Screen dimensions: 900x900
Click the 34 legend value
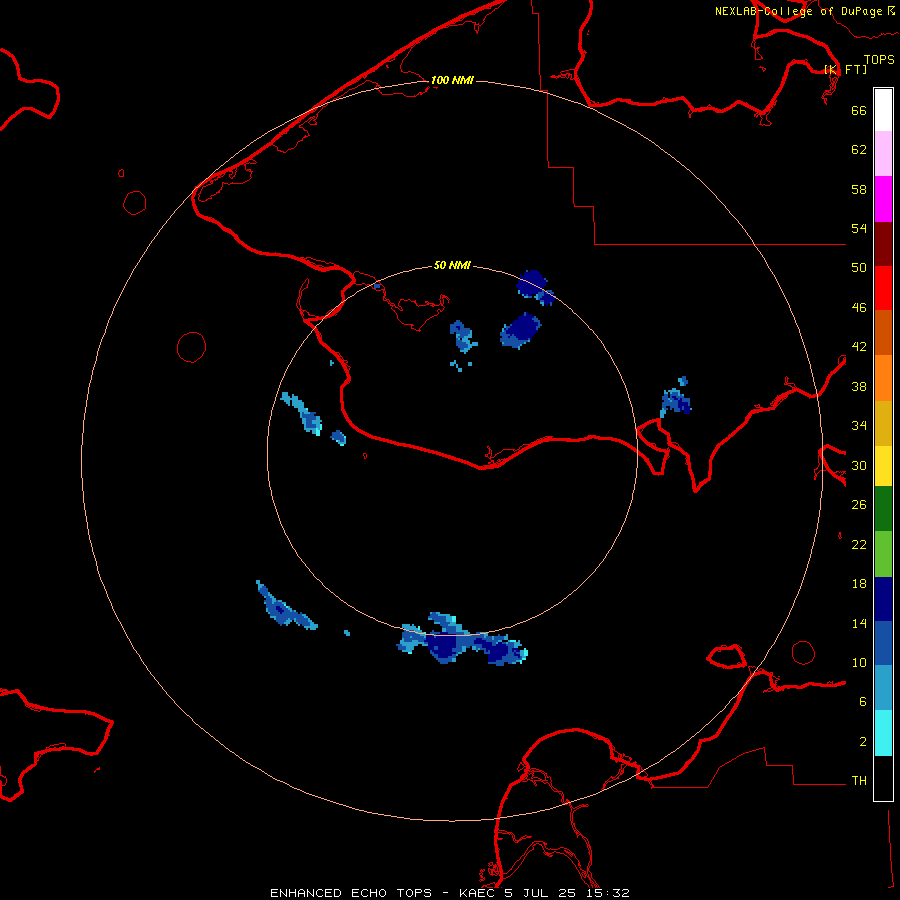pyautogui.click(x=859, y=426)
